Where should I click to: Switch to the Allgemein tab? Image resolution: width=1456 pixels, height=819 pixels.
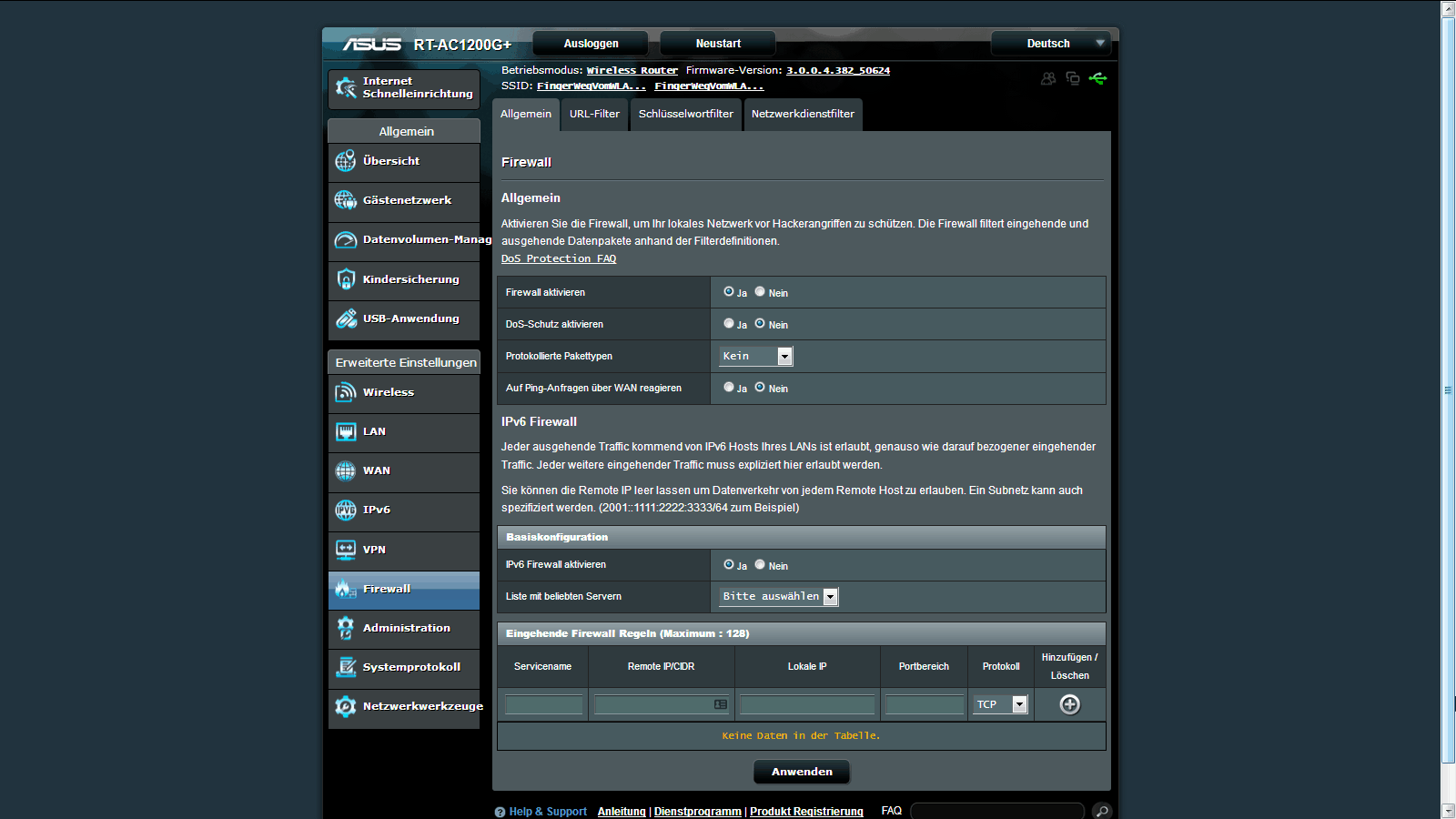pos(526,114)
